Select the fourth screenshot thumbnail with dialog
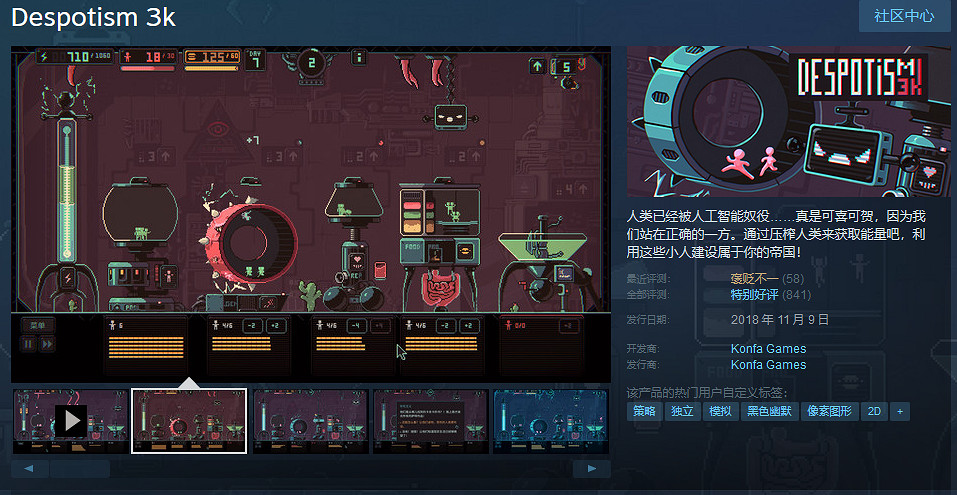 coord(431,421)
